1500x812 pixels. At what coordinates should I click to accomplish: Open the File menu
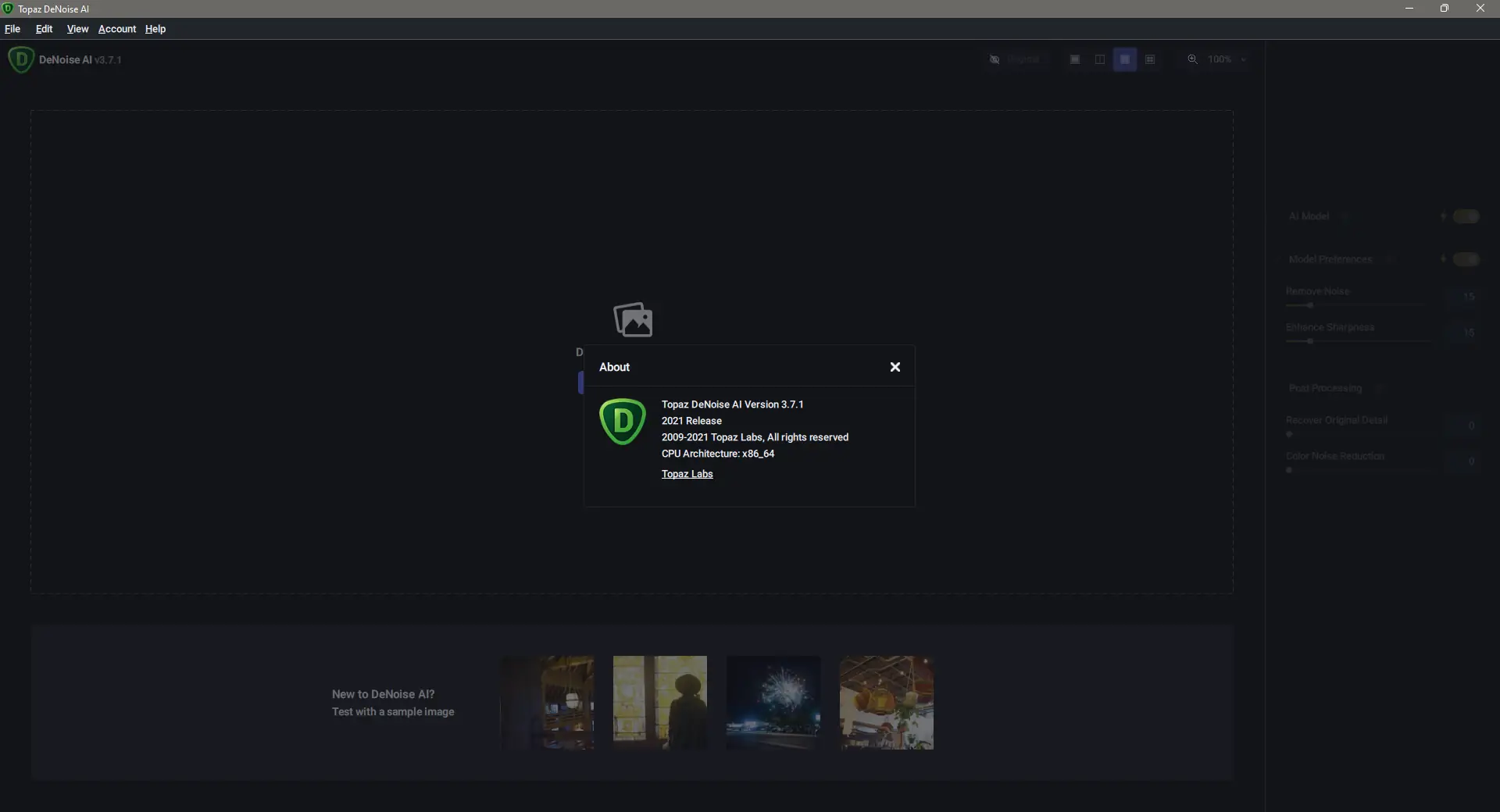[x=12, y=29]
